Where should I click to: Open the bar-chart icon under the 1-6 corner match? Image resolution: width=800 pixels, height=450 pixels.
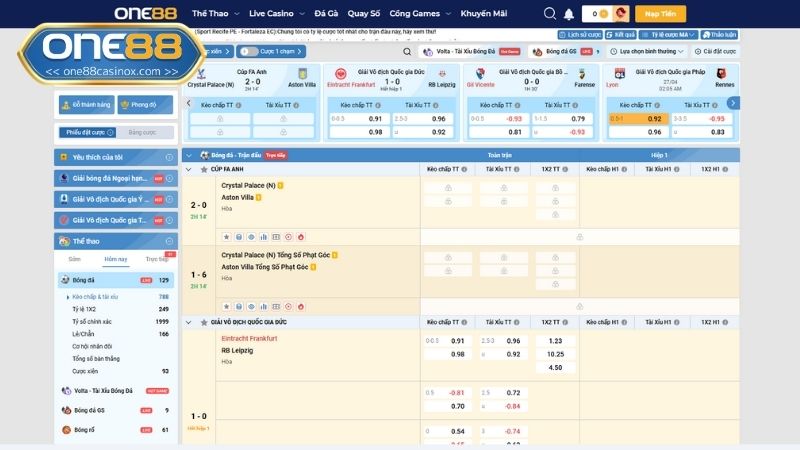point(264,307)
